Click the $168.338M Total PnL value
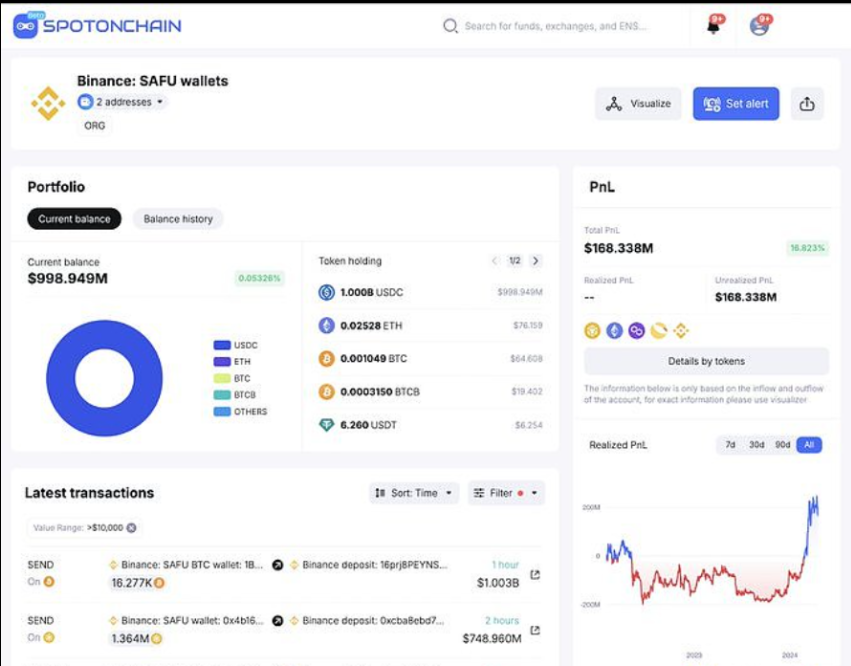This screenshot has width=851, height=666. 619,248
